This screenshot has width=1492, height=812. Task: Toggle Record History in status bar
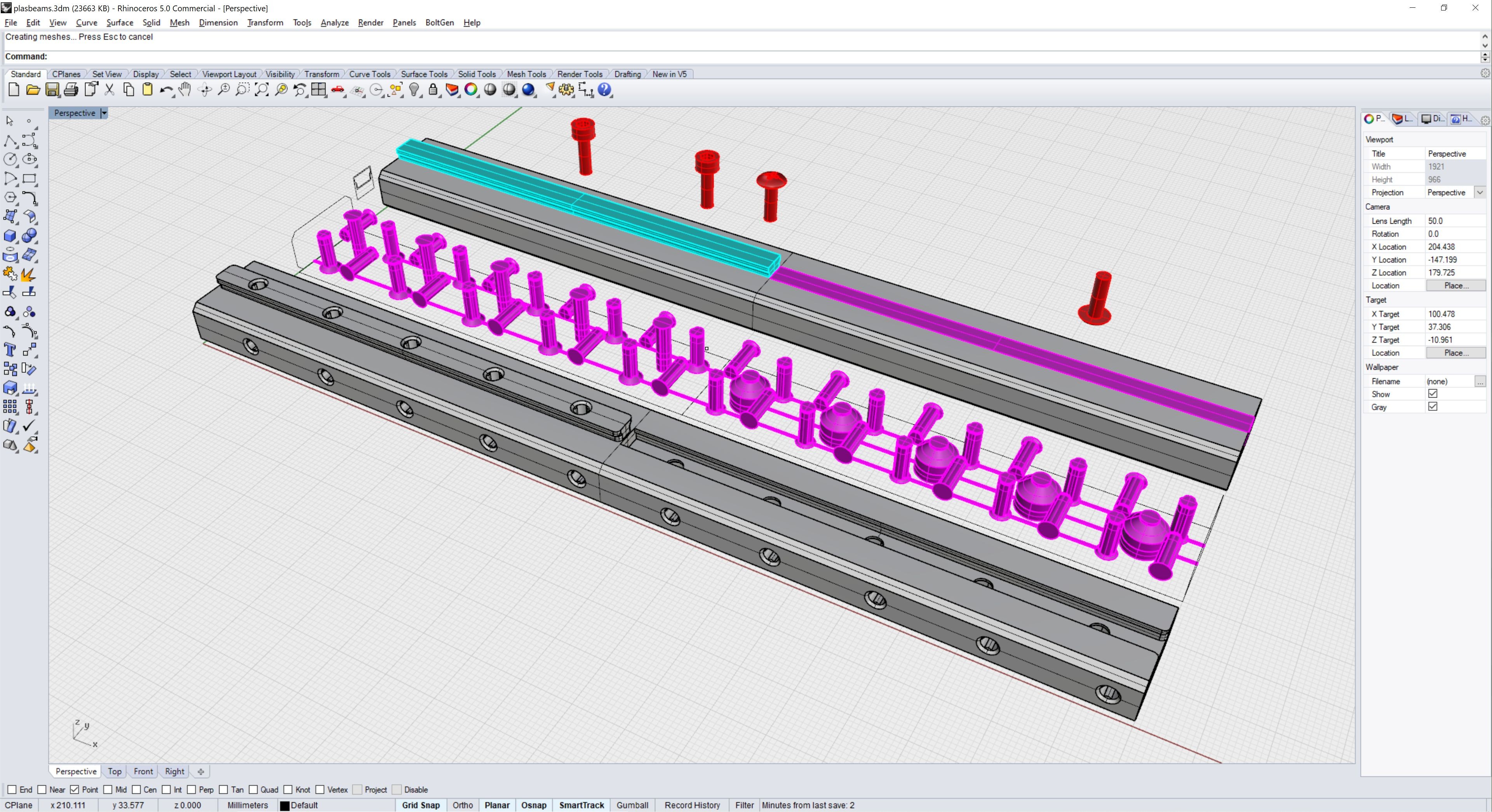(692, 805)
